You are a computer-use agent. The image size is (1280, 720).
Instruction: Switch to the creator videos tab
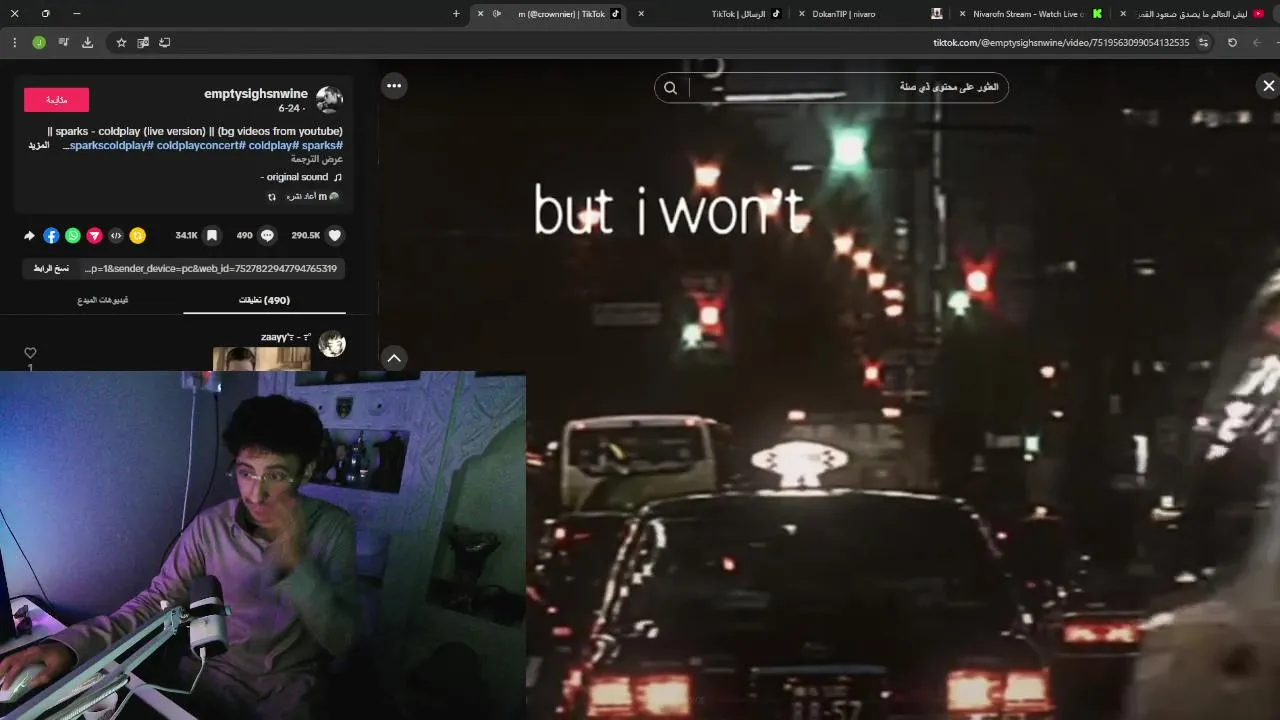[103, 300]
